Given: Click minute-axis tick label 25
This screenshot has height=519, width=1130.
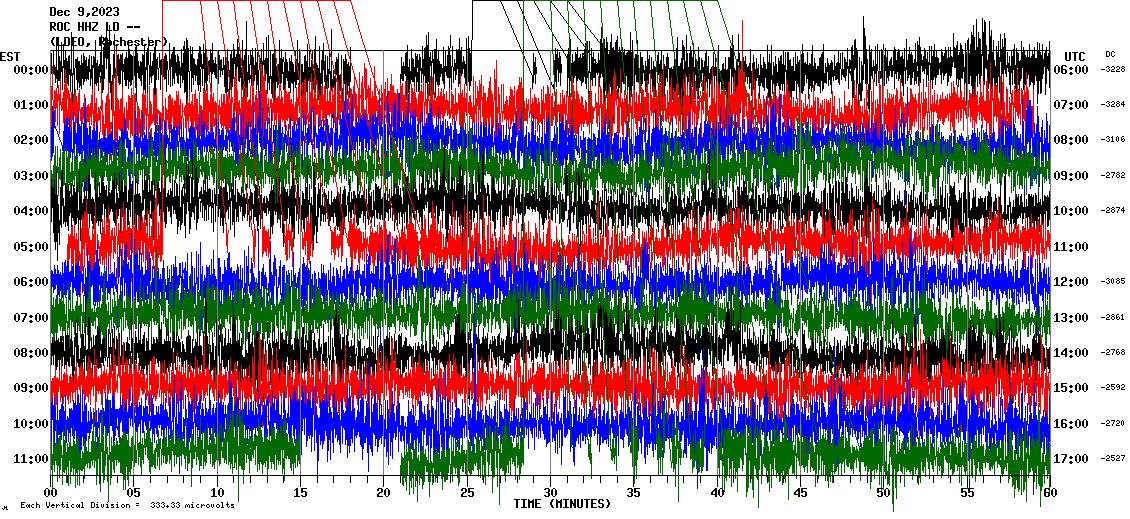Looking at the screenshot, I should click(468, 493).
